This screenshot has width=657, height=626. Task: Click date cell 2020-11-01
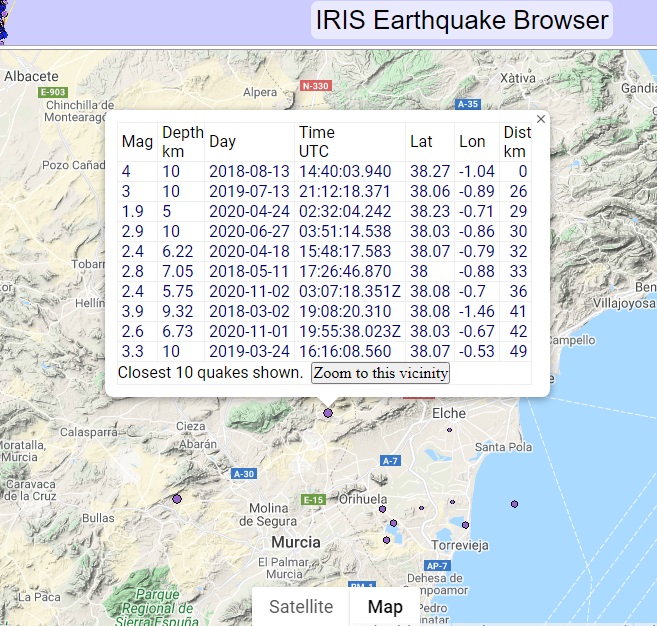[249, 331]
